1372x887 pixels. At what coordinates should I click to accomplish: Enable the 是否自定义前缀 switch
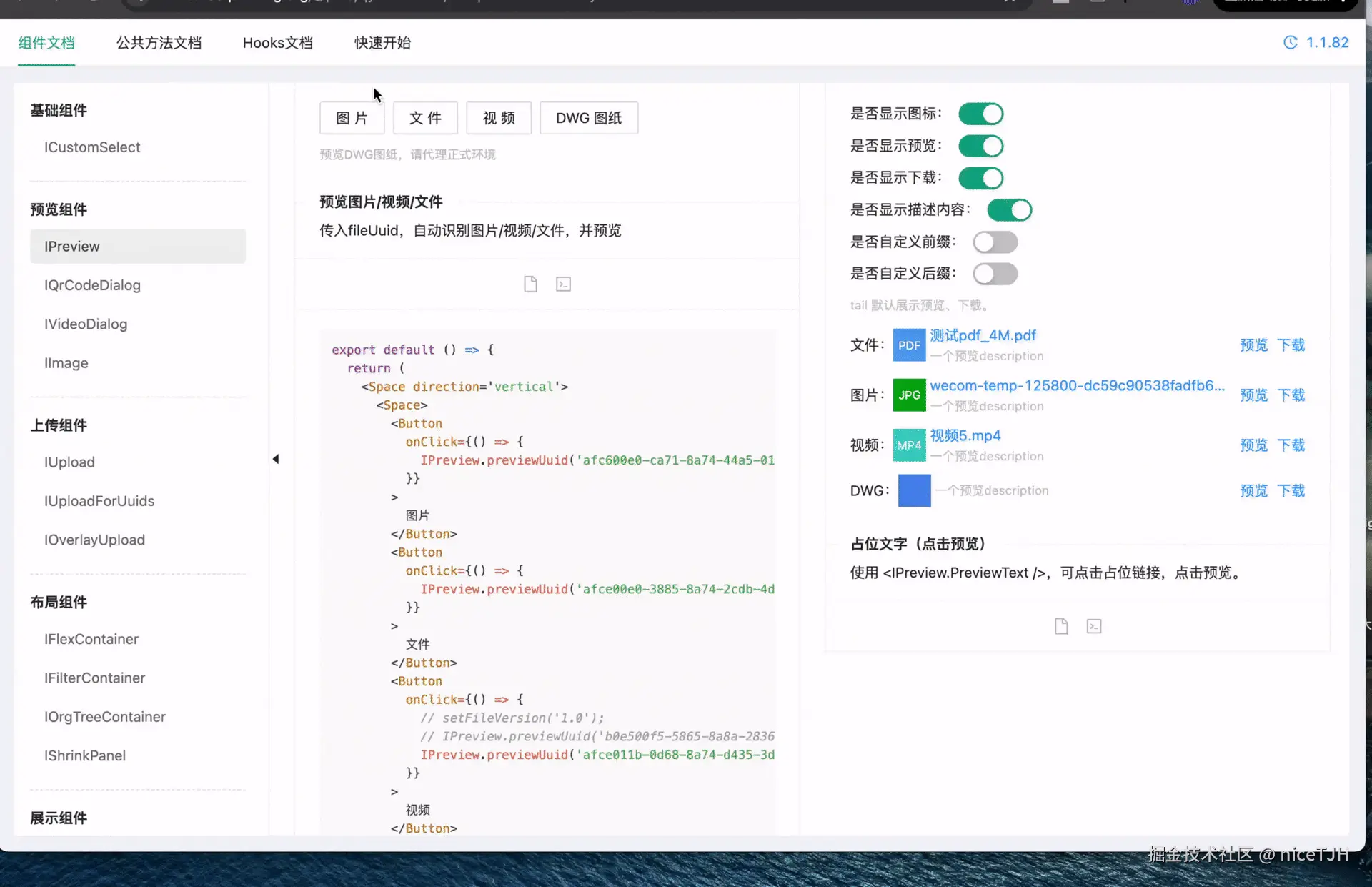pyautogui.click(x=995, y=242)
